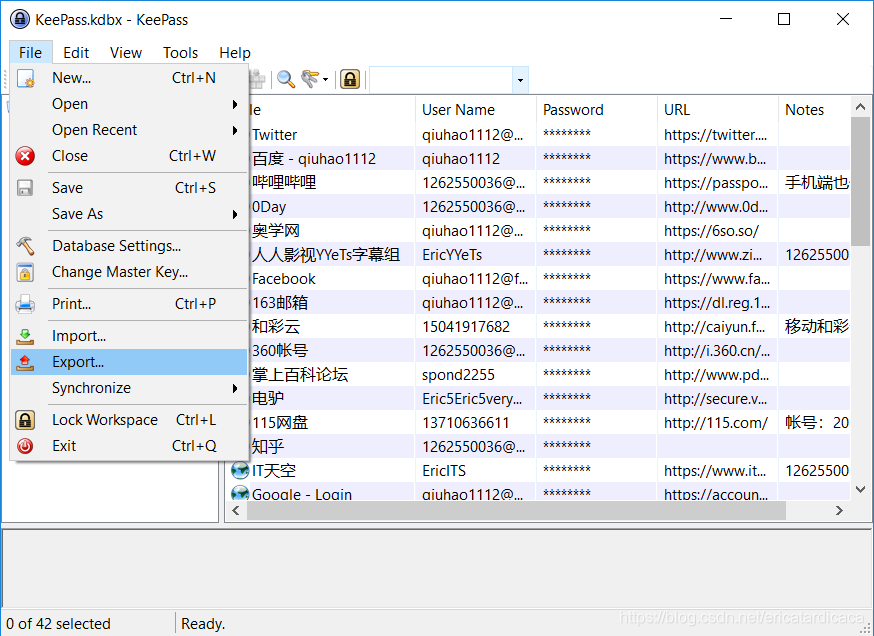Viewport: 874px width, 636px height.
Task: Choose Export... from the File menu
Action: coord(129,362)
